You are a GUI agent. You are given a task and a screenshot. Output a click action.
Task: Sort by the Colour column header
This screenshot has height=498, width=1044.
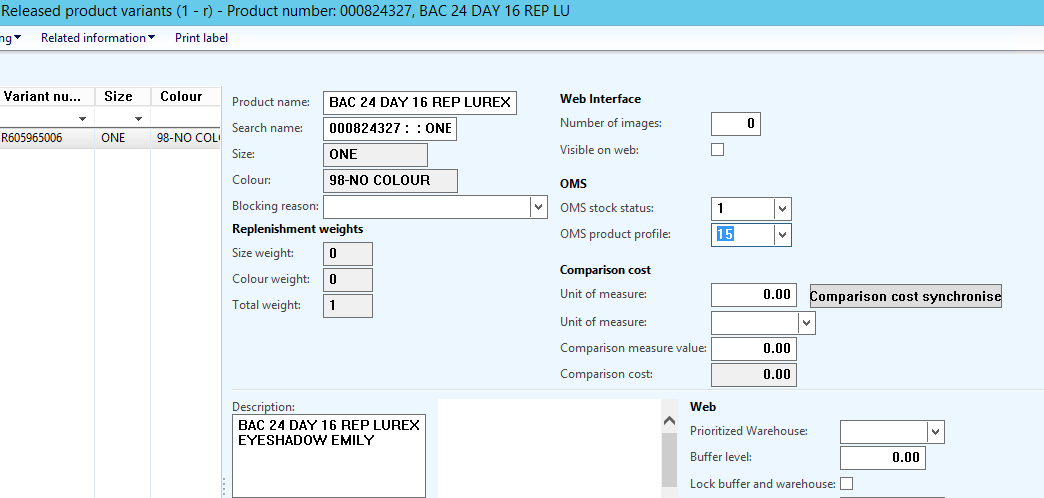[181, 97]
